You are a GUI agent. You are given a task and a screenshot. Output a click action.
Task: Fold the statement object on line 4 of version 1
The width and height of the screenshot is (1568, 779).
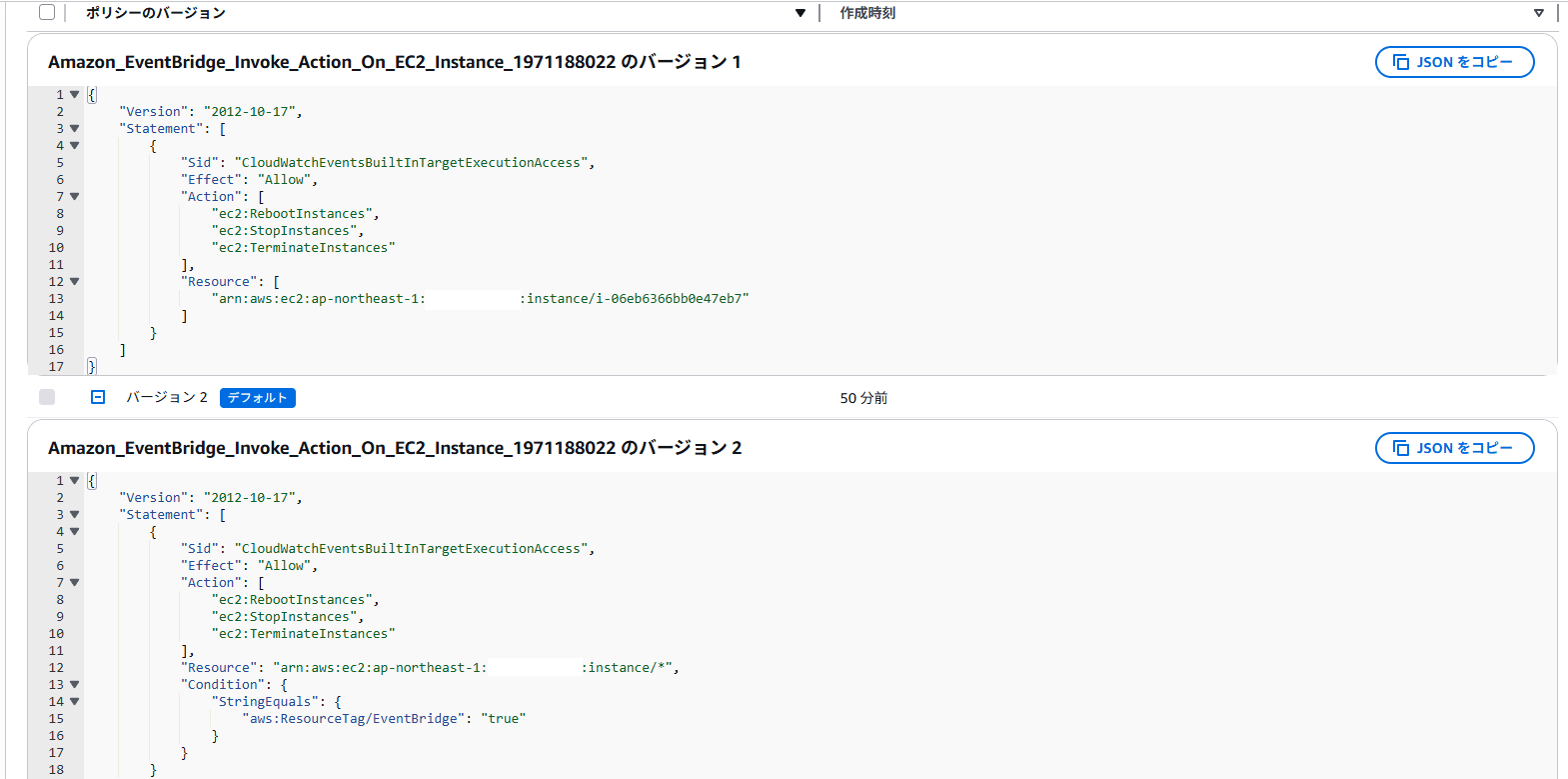coord(75,146)
